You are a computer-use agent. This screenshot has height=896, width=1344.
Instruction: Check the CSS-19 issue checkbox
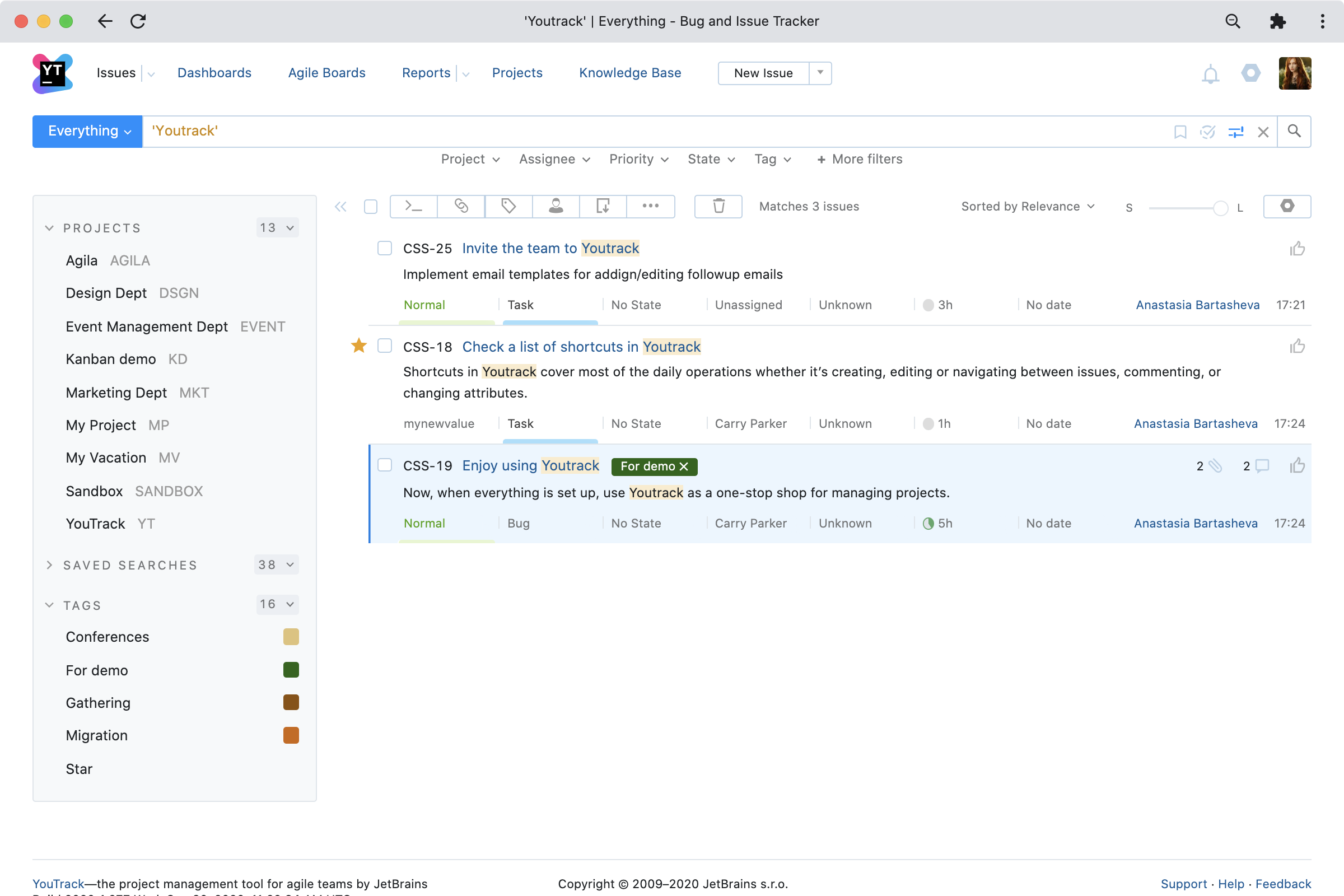coord(385,465)
